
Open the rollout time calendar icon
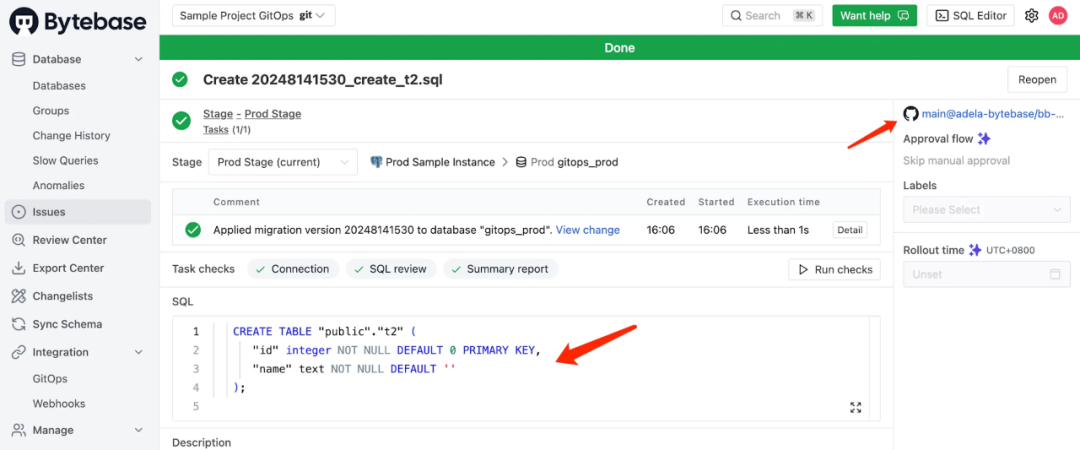click(1055, 274)
